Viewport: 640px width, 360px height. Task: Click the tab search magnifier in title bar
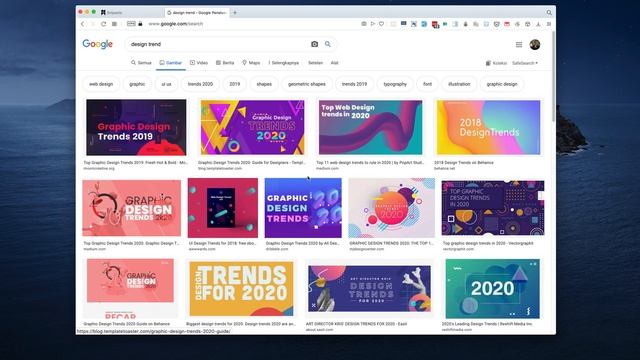[x=549, y=13]
